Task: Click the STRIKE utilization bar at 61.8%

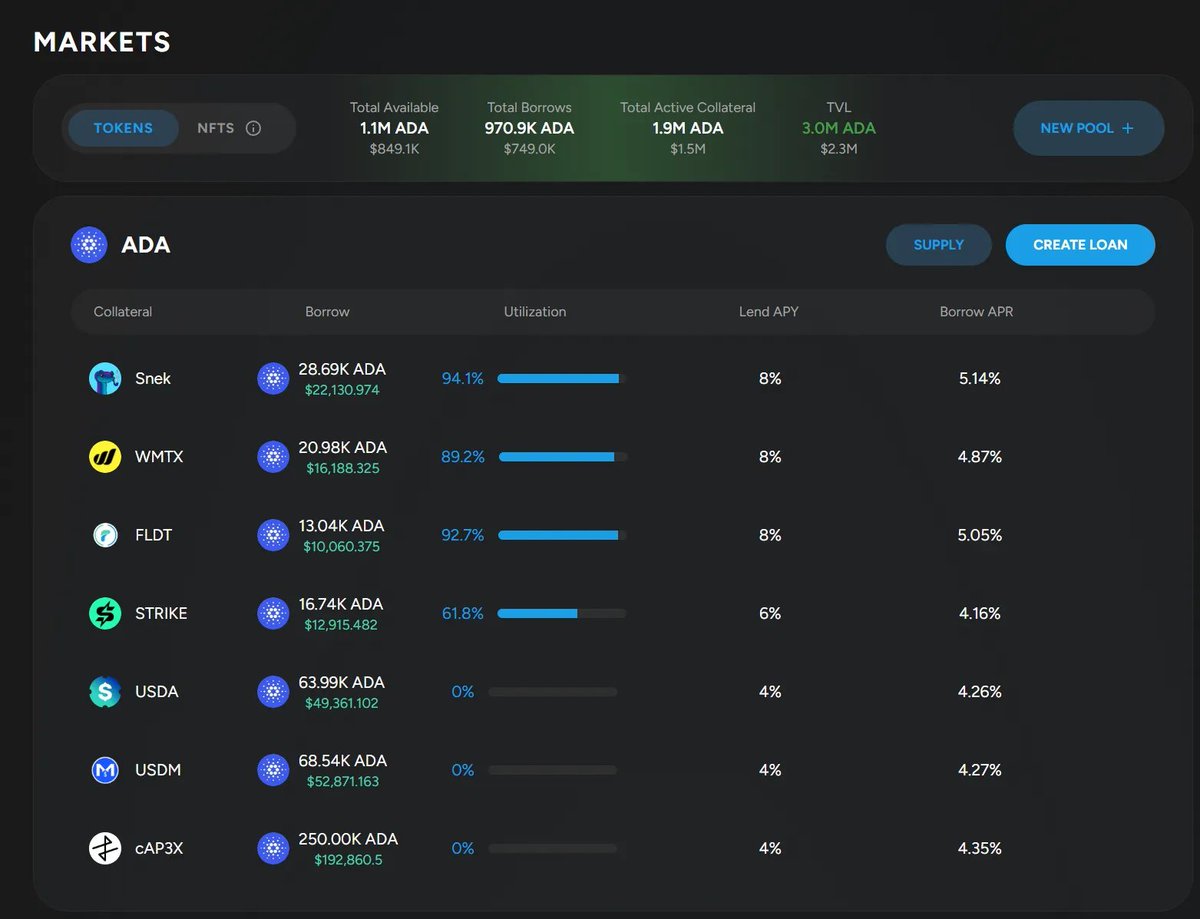Action: pyautogui.click(x=561, y=613)
